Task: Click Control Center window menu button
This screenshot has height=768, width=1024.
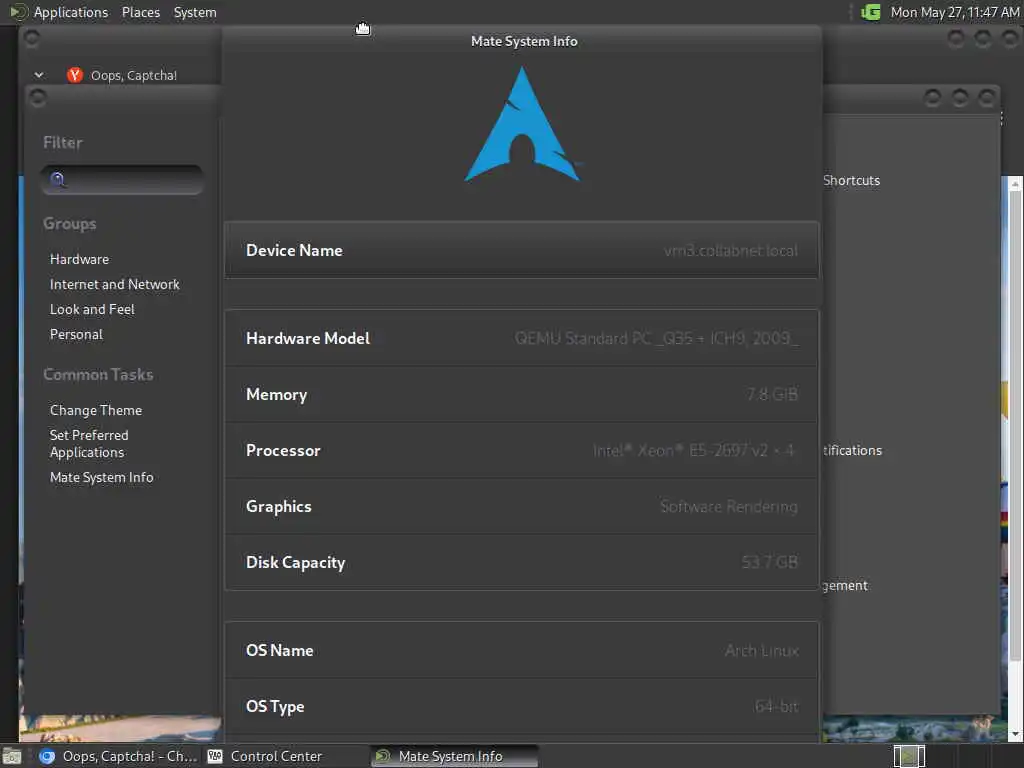Action: coord(38,98)
